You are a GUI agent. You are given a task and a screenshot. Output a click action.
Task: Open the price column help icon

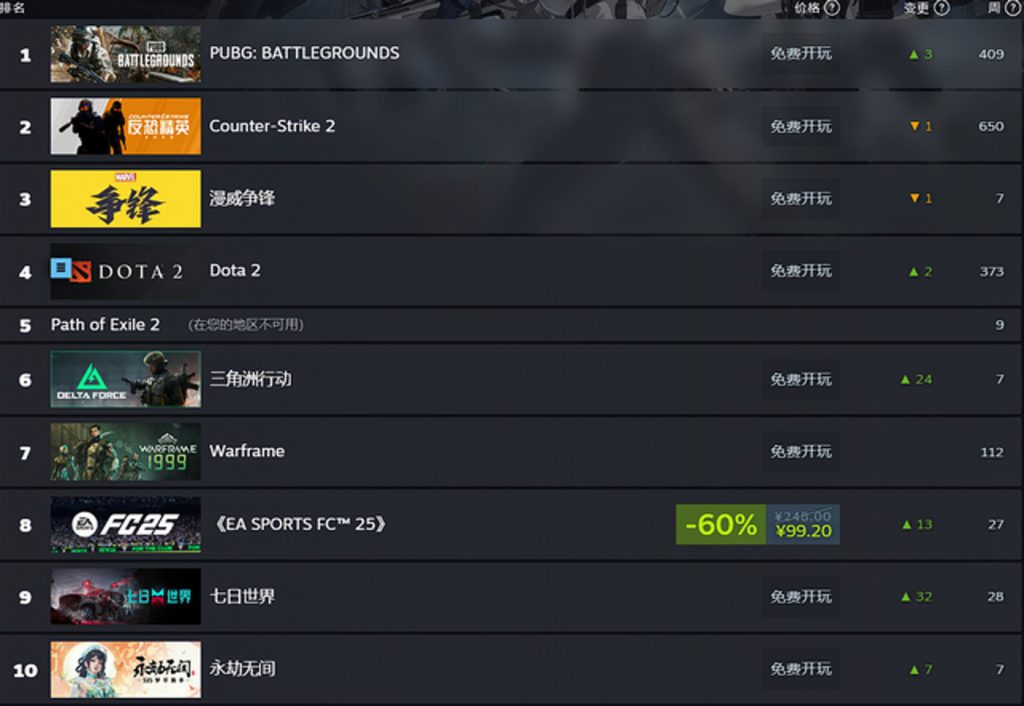[831, 8]
